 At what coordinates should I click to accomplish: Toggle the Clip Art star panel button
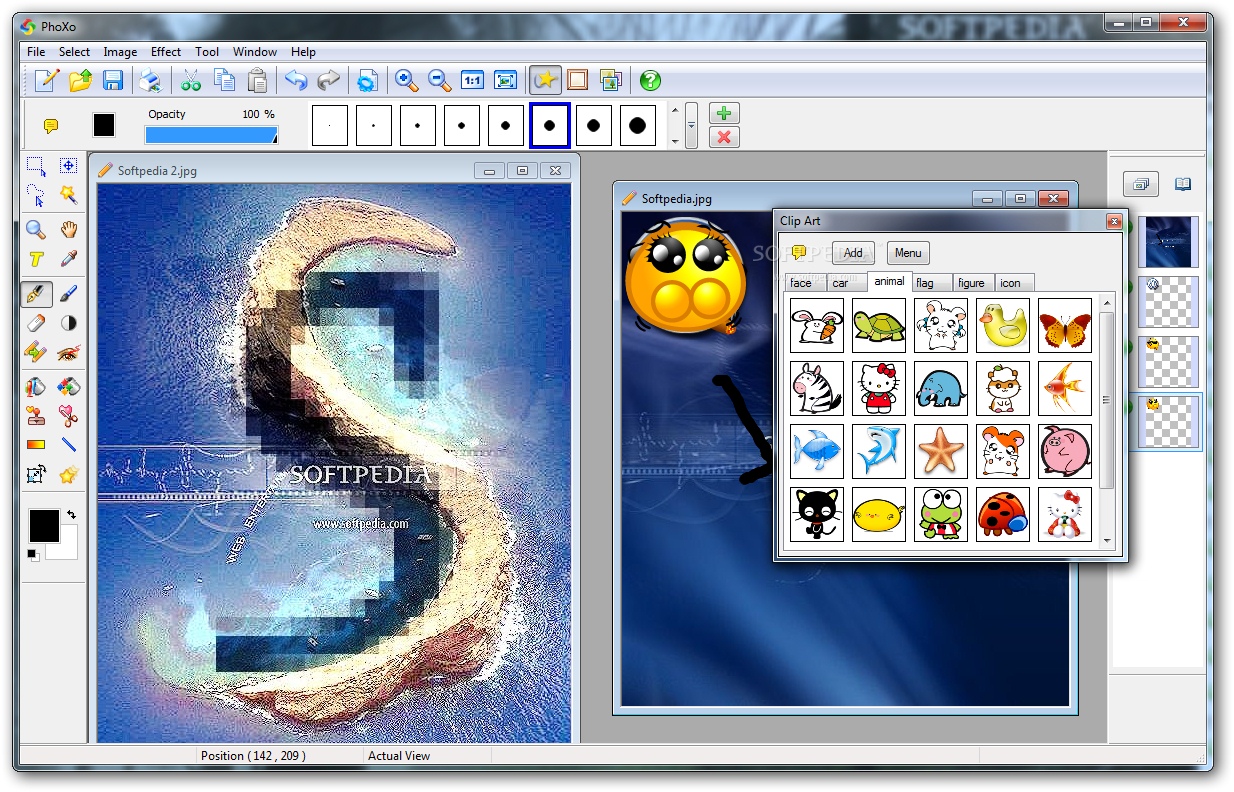[x=545, y=80]
